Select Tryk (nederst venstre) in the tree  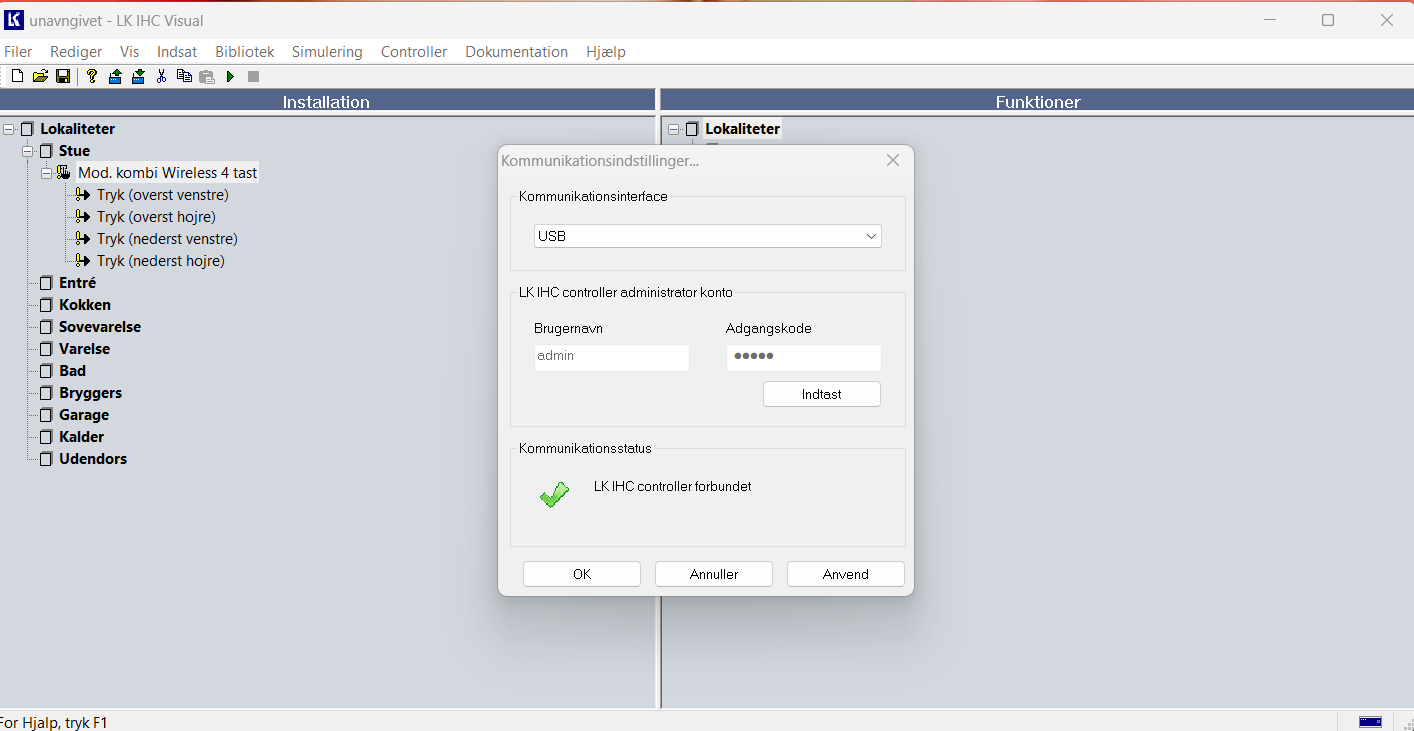167,239
